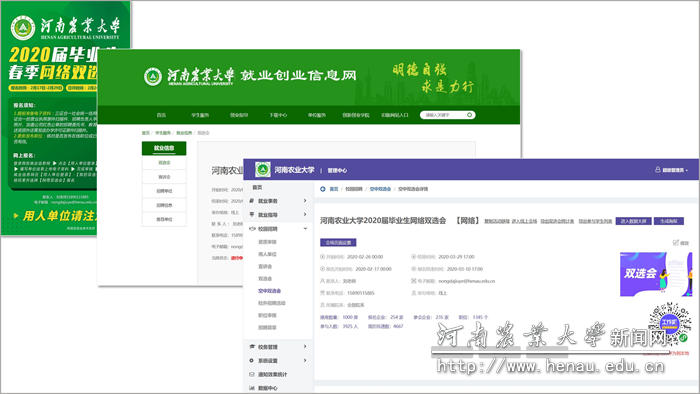
Task: Click 首页 in the green site navigation bar
Action: pos(161,115)
